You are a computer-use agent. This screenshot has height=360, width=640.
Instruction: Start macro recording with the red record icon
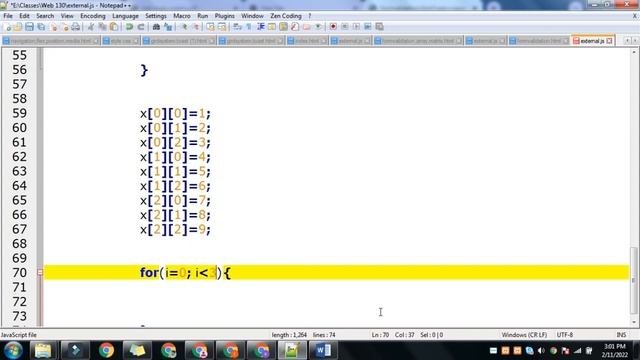click(x=333, y=27)
